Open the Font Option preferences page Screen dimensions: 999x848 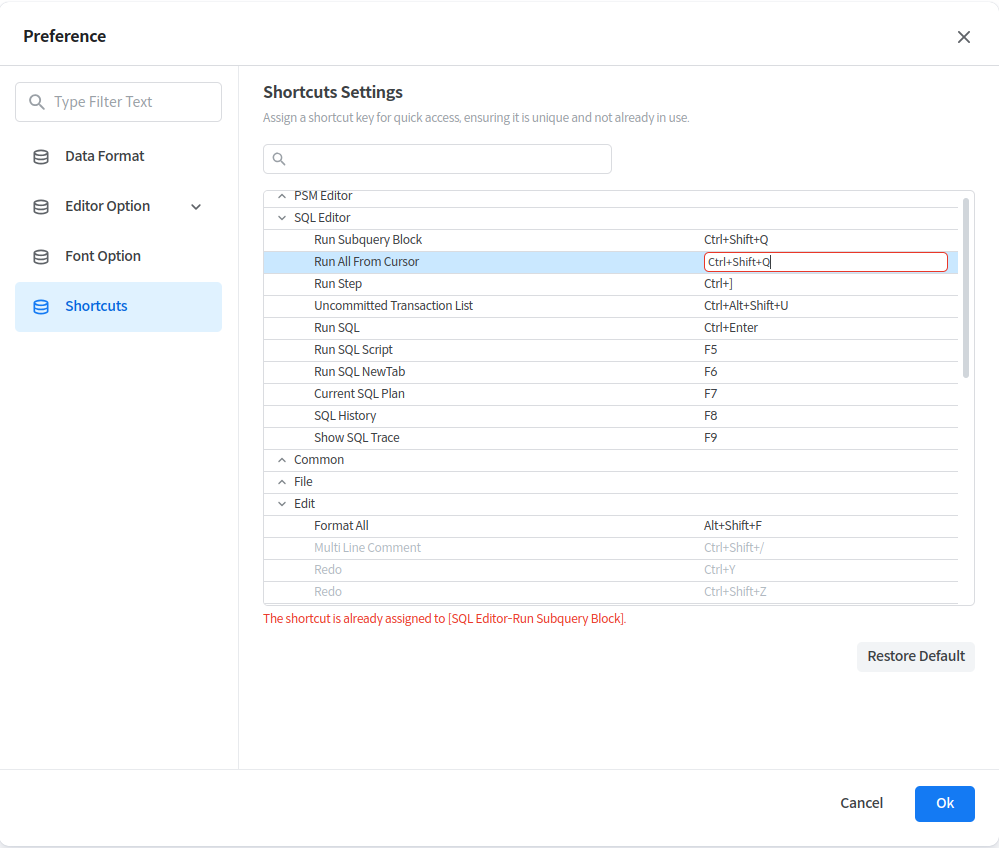tap(103, 257)
